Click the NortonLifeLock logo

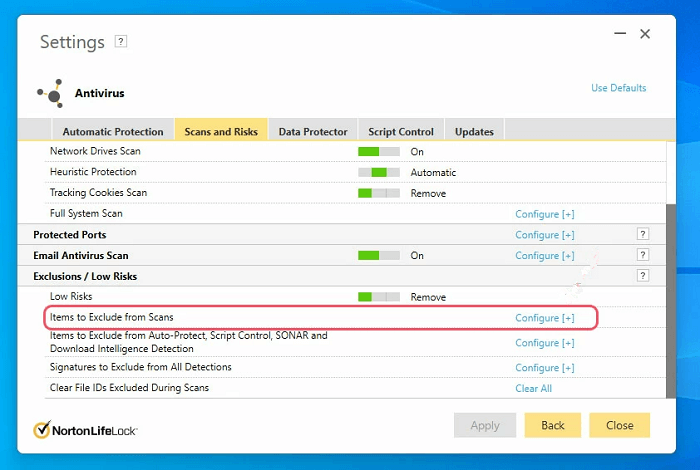coord(85,430)
